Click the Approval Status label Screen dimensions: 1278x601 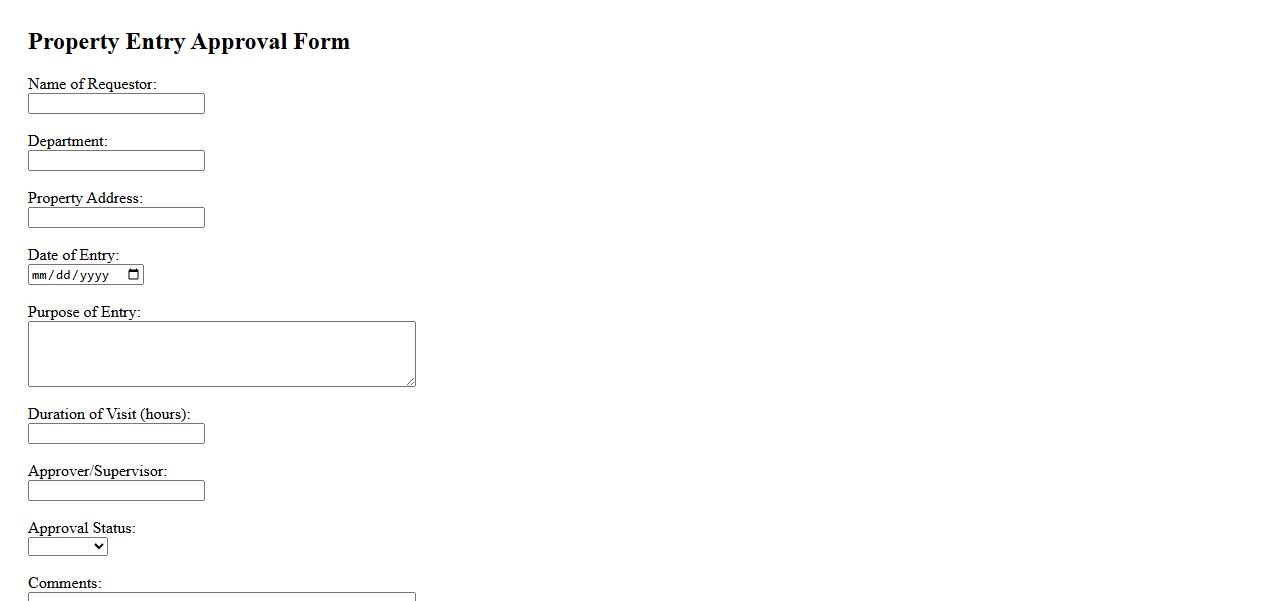point(81,528)
